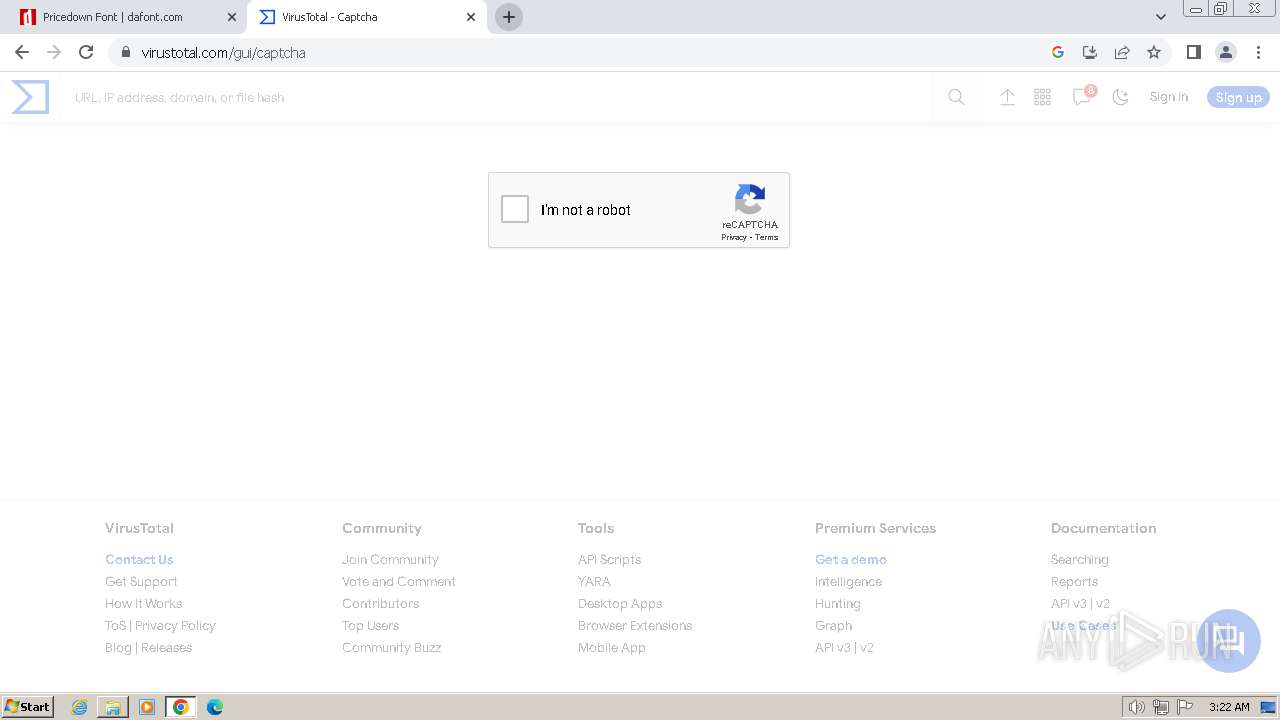Open the Desktop Apps link

tap(620, 603)
